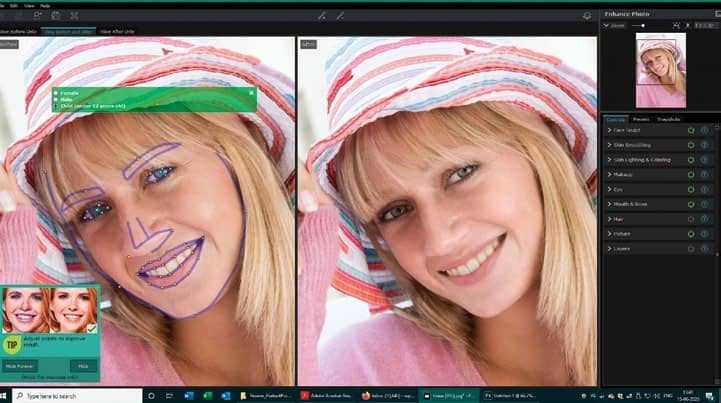Screen dimensions: 721x403
Task: Click Hide Forever button in tip panel
Action: tap(20, 366)
